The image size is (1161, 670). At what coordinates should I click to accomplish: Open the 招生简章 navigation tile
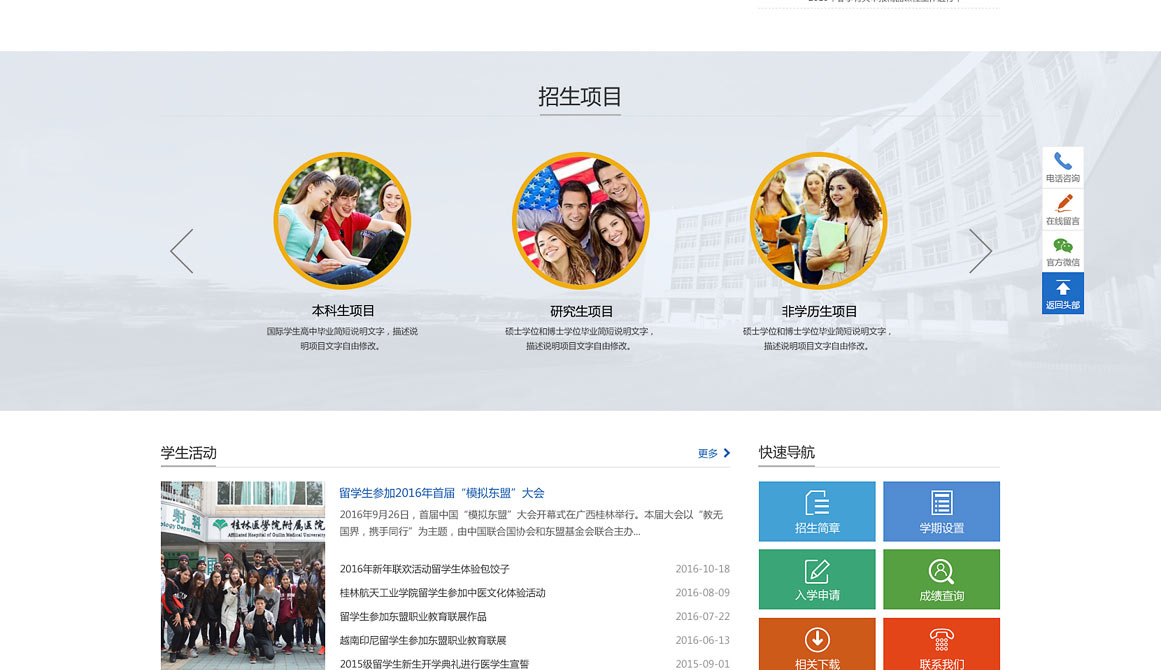click(817, 512)
